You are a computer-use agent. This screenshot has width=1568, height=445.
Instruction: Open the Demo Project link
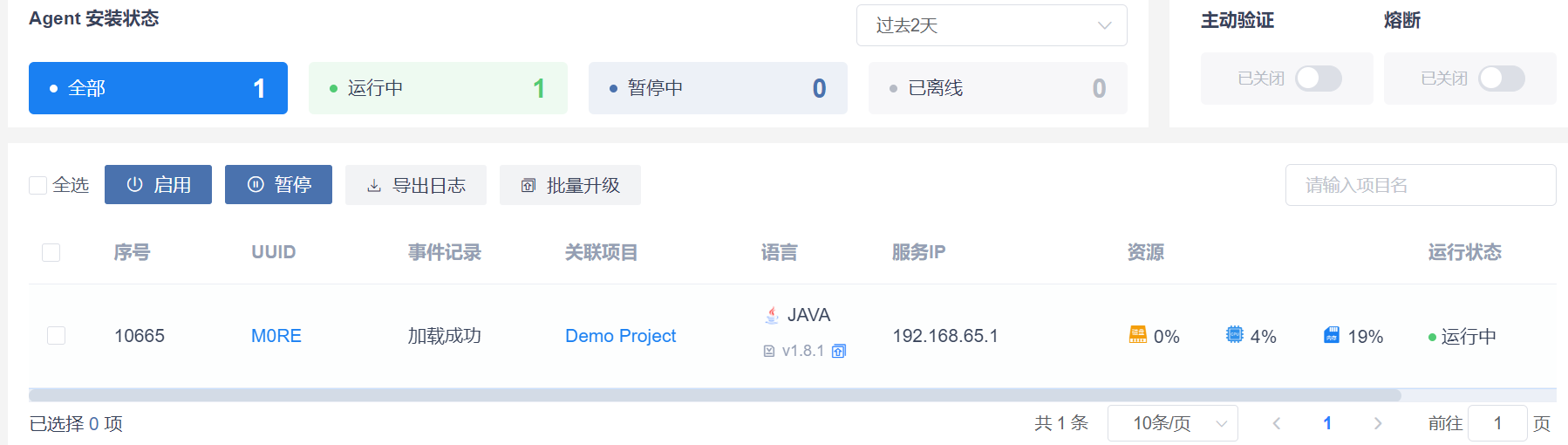pos(620,336)
